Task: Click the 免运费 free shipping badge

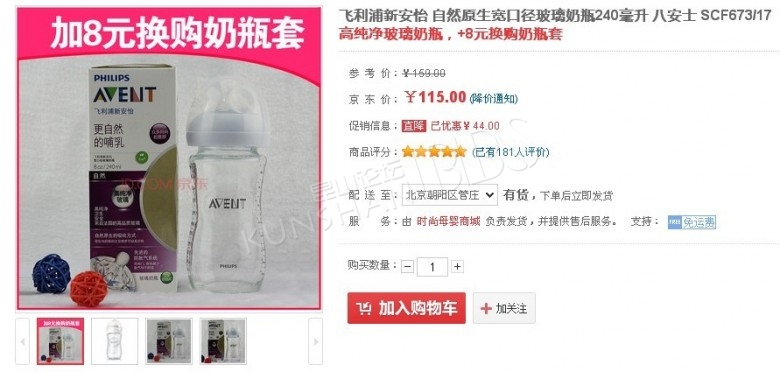Action: [691, 222]
